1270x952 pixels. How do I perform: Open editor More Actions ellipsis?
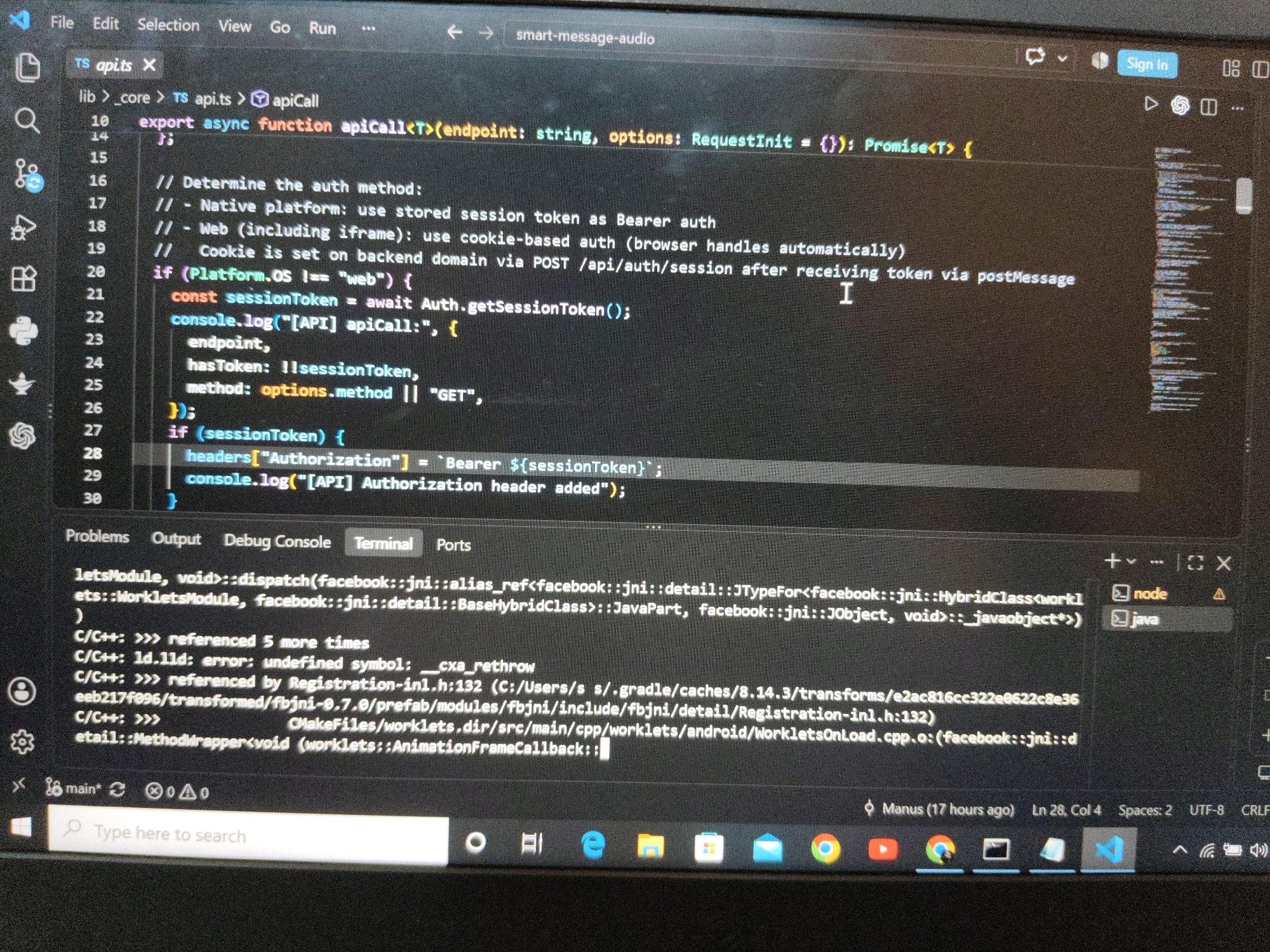pos(1237,109)
